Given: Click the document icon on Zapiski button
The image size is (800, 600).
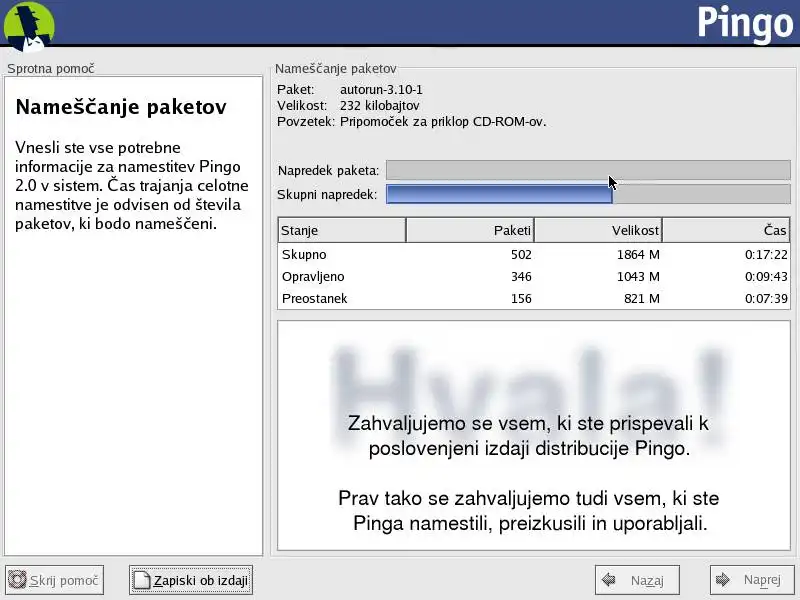Looking at the screenshot, I should [x=142, y=580].
